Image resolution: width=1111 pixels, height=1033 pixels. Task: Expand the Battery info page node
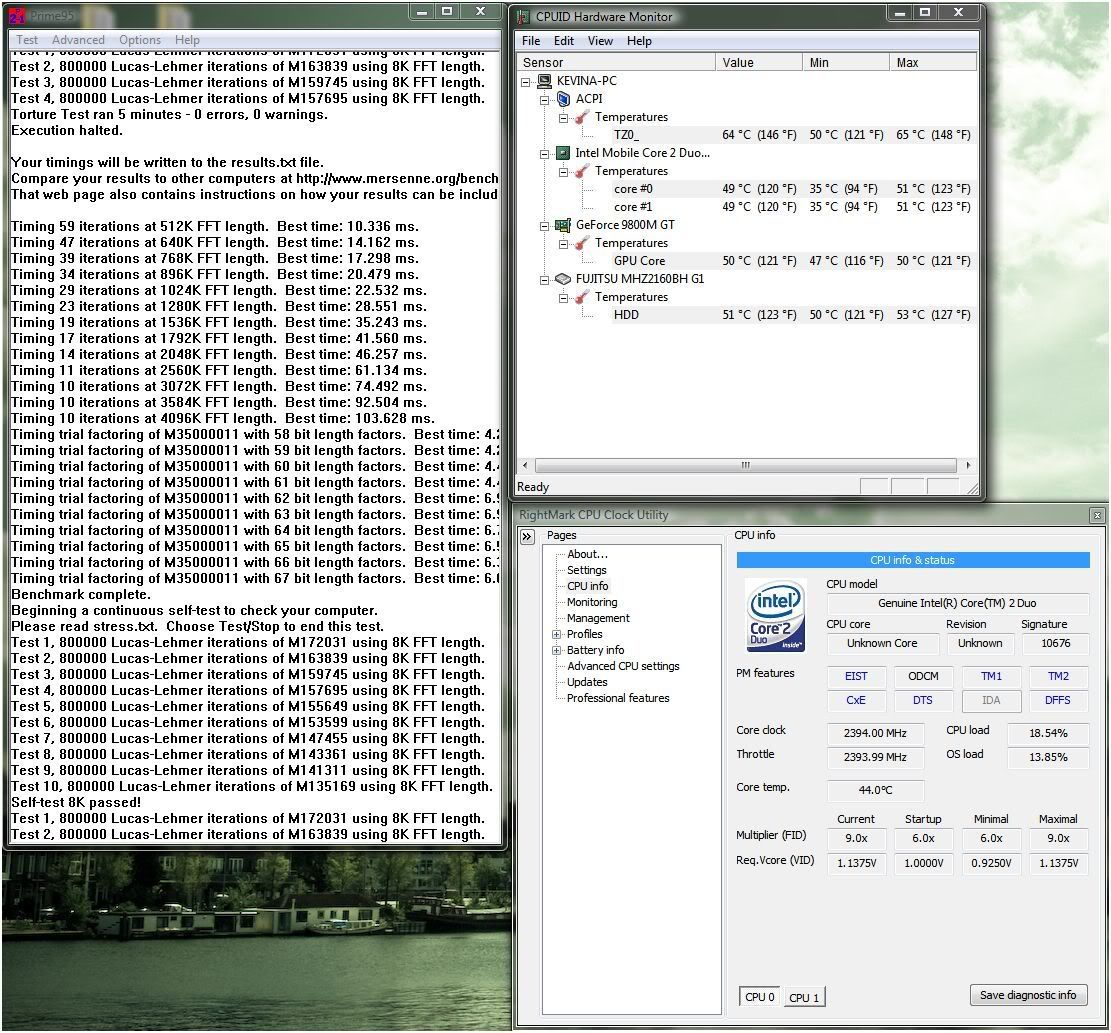tap(557, 650)
